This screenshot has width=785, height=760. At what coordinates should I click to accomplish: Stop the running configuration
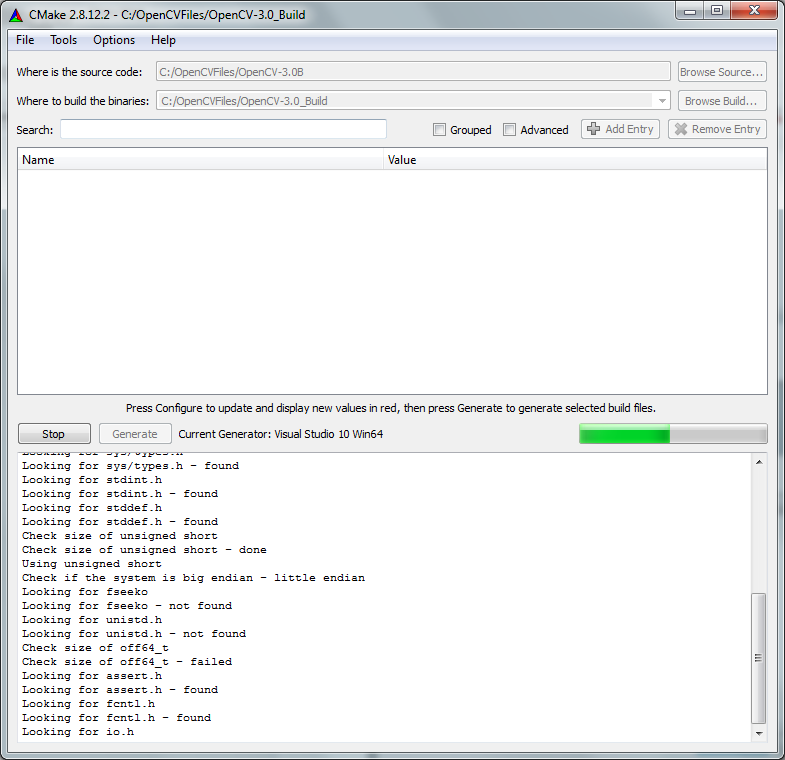[x=54, y=434]
